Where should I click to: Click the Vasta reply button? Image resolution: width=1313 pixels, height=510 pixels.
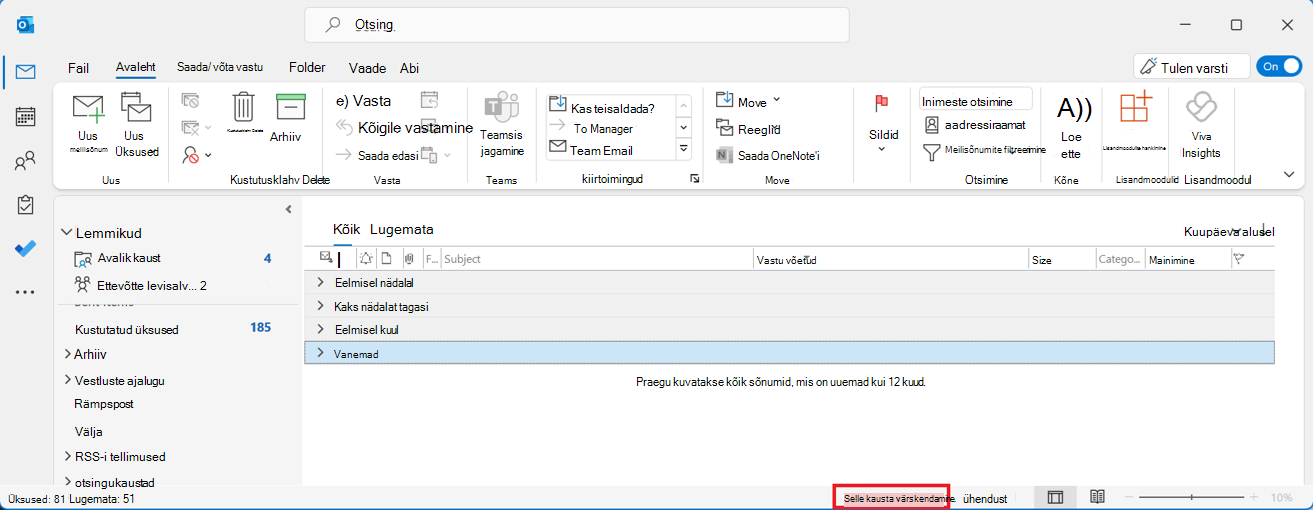[363, 100]
